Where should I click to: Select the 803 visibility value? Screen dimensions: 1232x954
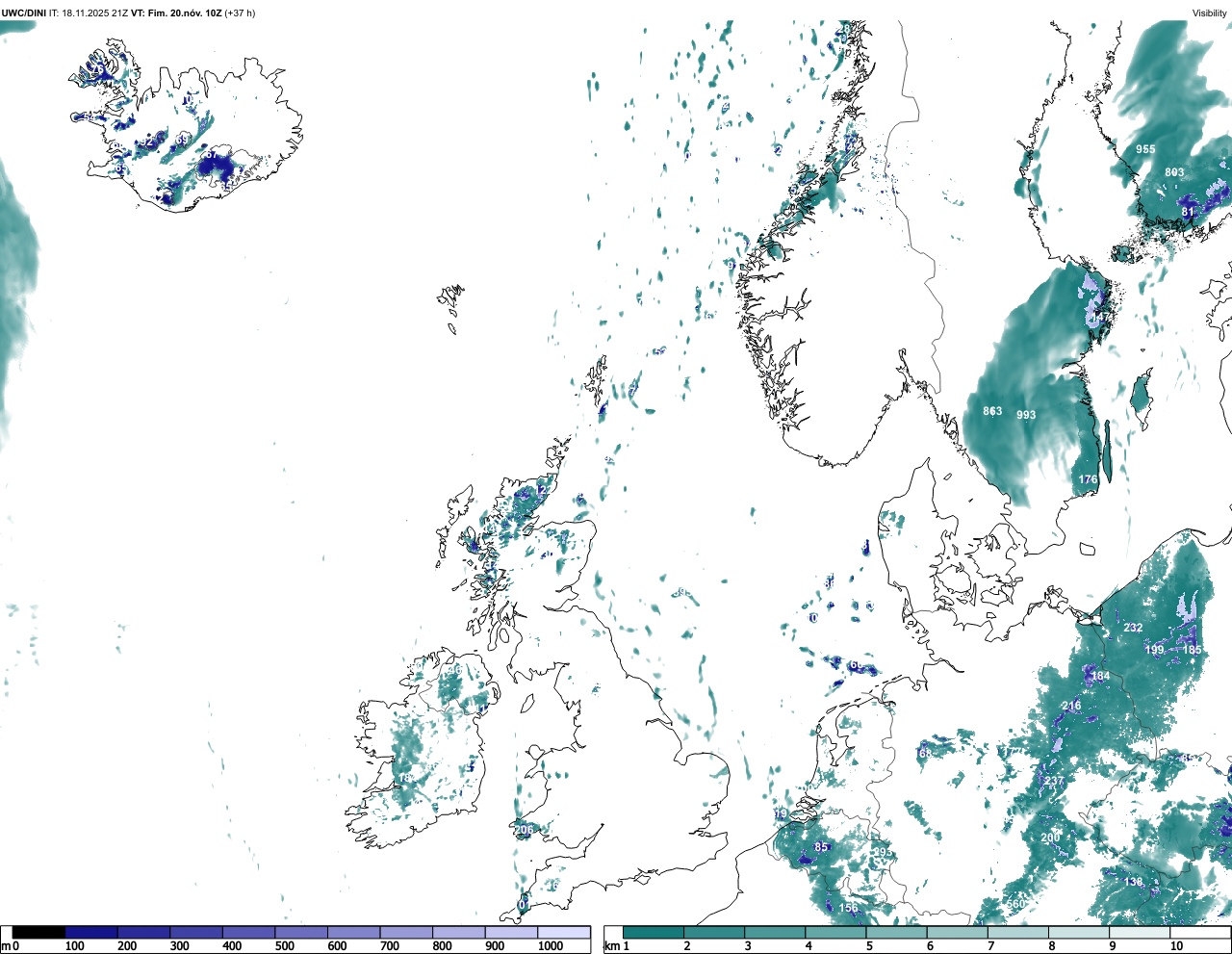(1174, 172)
